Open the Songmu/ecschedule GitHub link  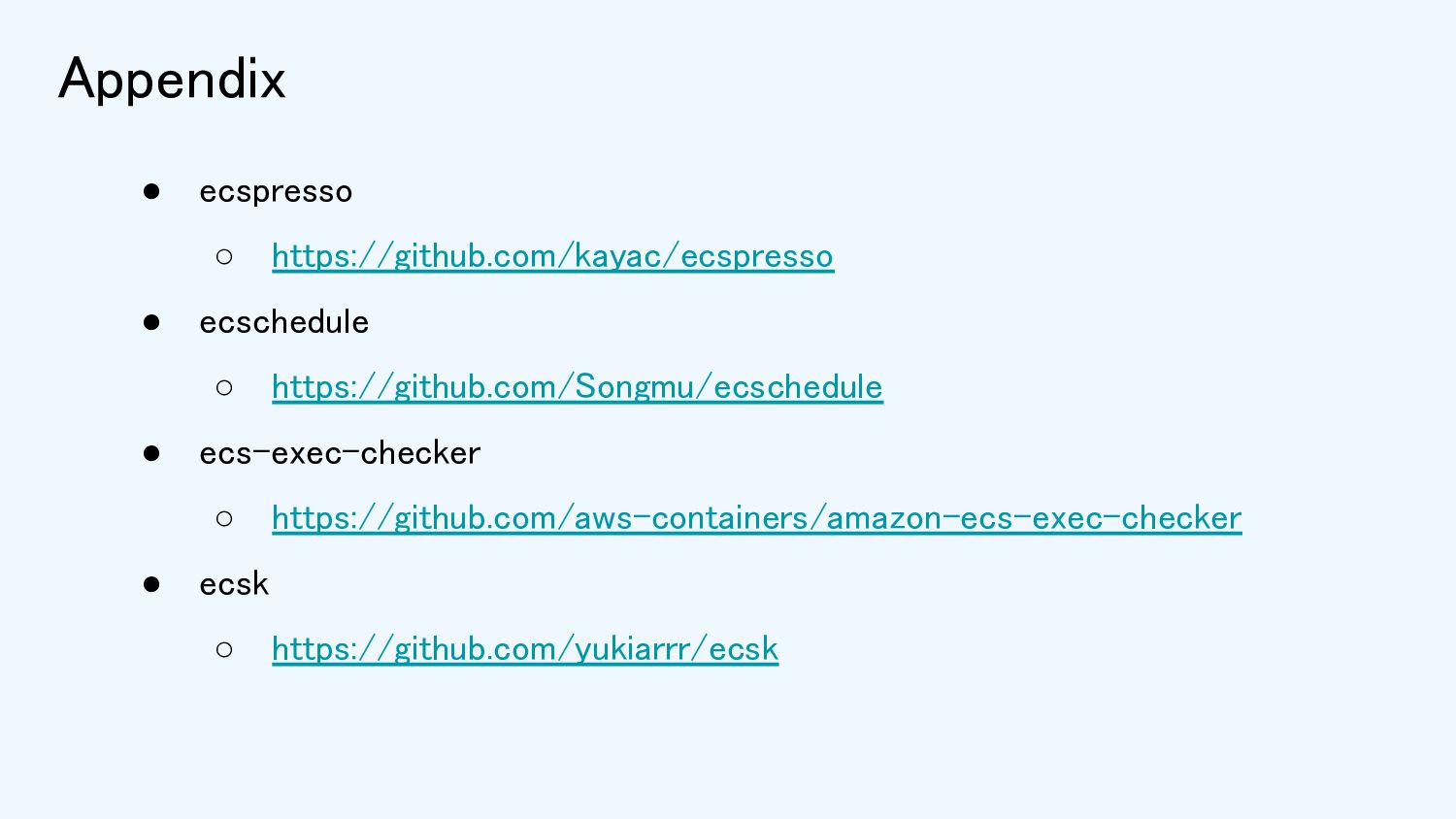pyautogui.click(x=578, y=387)
